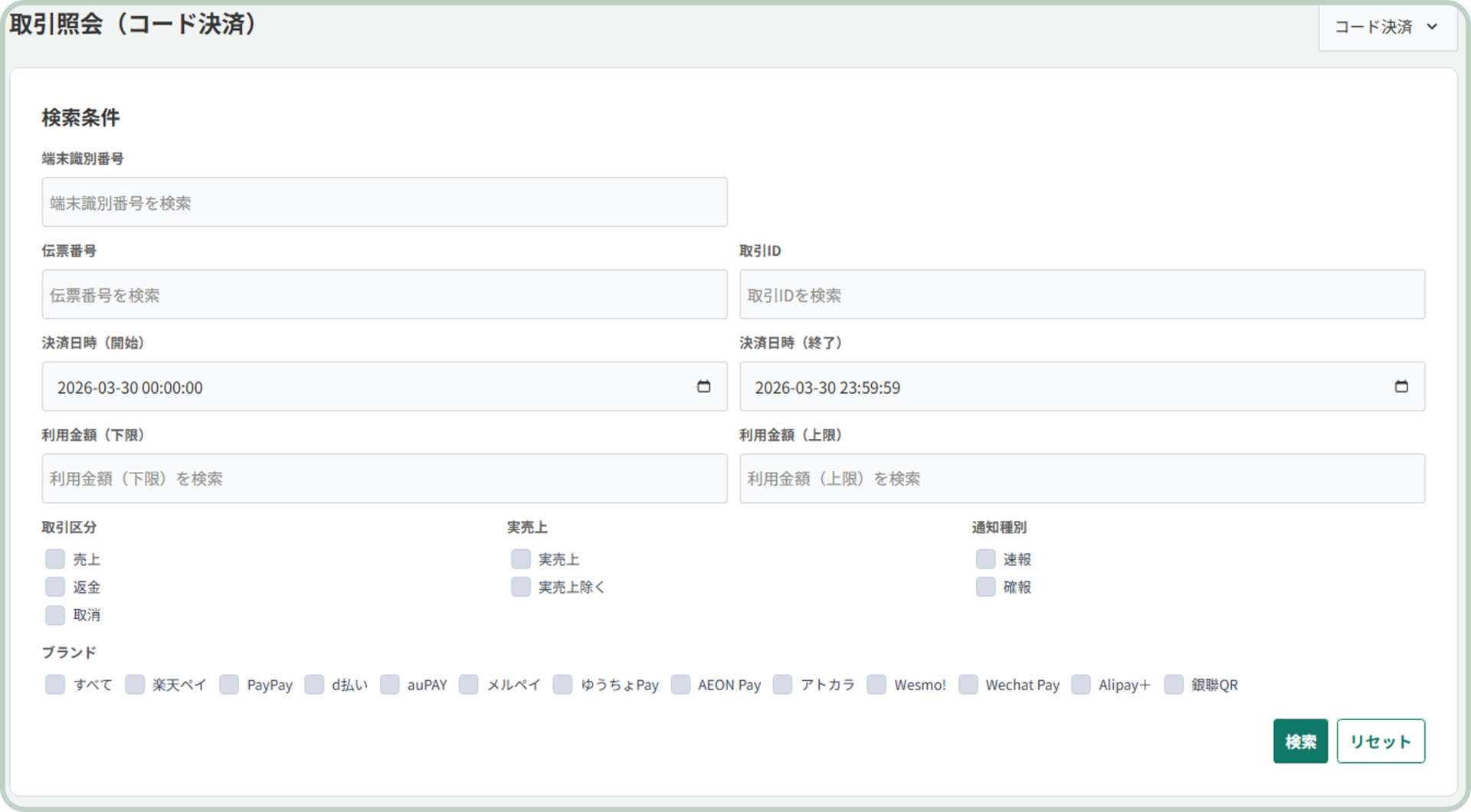The width and height of the screenshot is (1471, 812).
Task: Tick the 取消 cancellation checkbox
Action: tap(55, 615)
